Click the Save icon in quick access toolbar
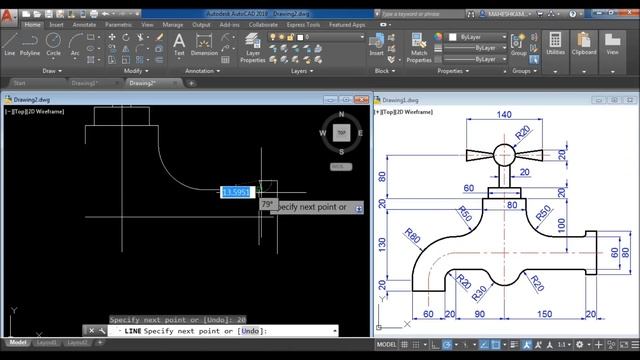Screen dimensions: 640x360 tap(49, 14)
